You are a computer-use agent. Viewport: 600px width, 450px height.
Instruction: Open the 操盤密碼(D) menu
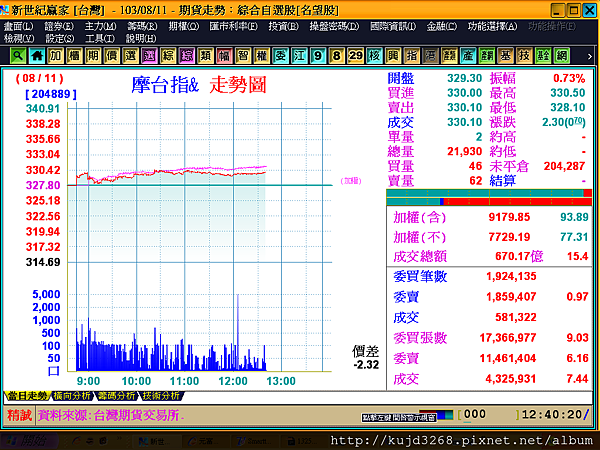click(x=334, y=26)
